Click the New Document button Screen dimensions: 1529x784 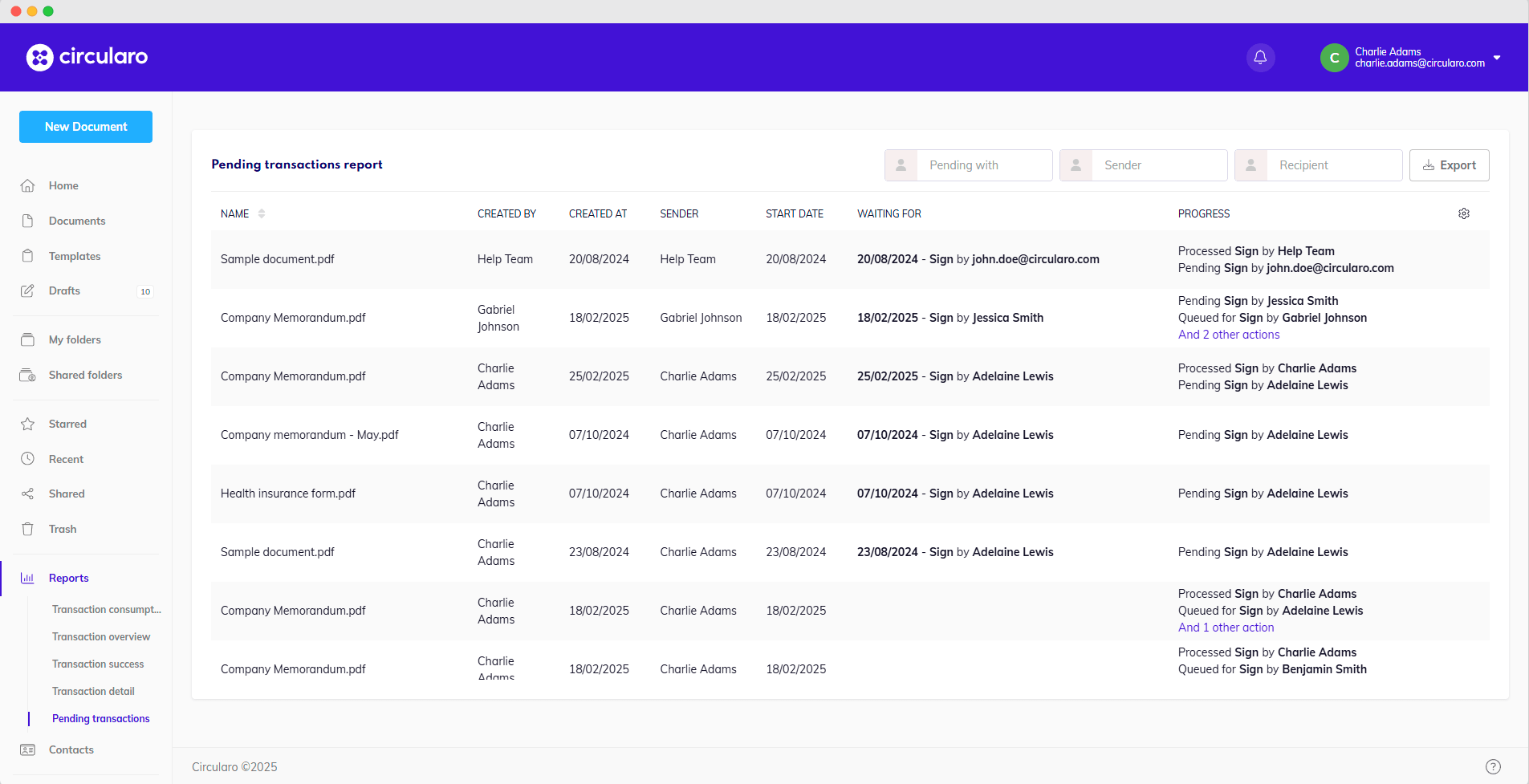tap(86, 127)
